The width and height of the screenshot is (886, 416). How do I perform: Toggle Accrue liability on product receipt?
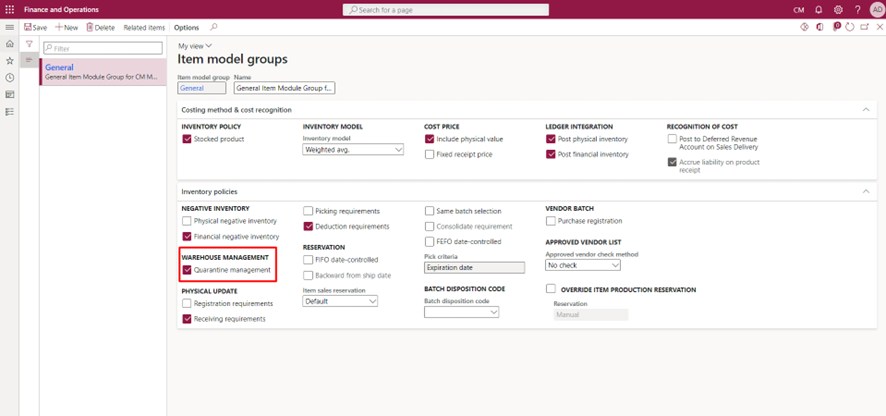click(672, 162)
